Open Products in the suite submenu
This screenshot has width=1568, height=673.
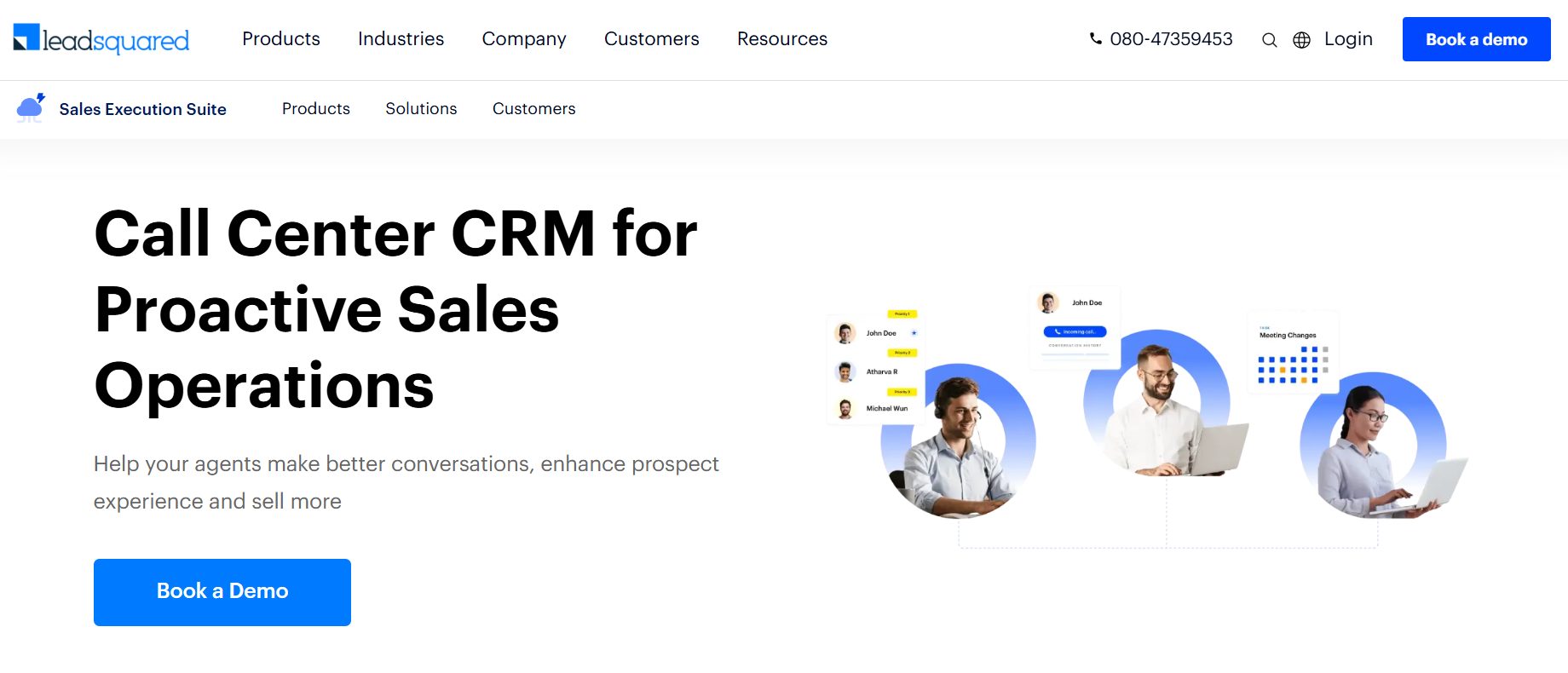pyautogui.click(x=316, y=108)
